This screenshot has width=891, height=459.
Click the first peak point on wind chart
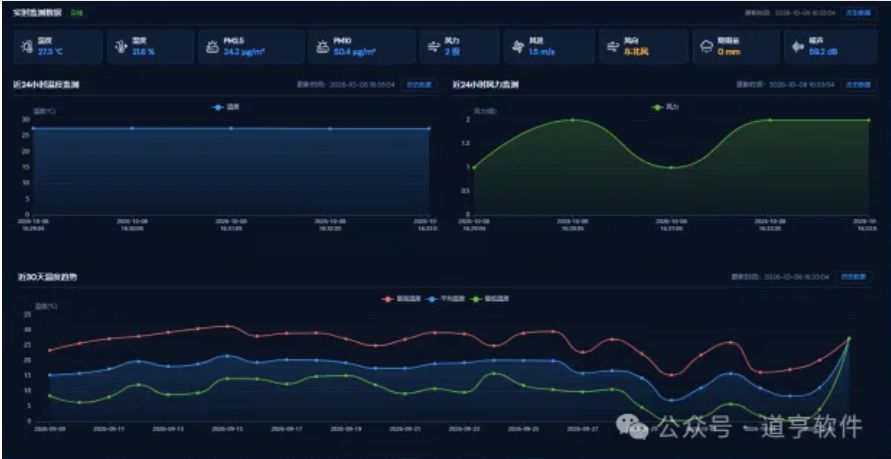point(572,120)
